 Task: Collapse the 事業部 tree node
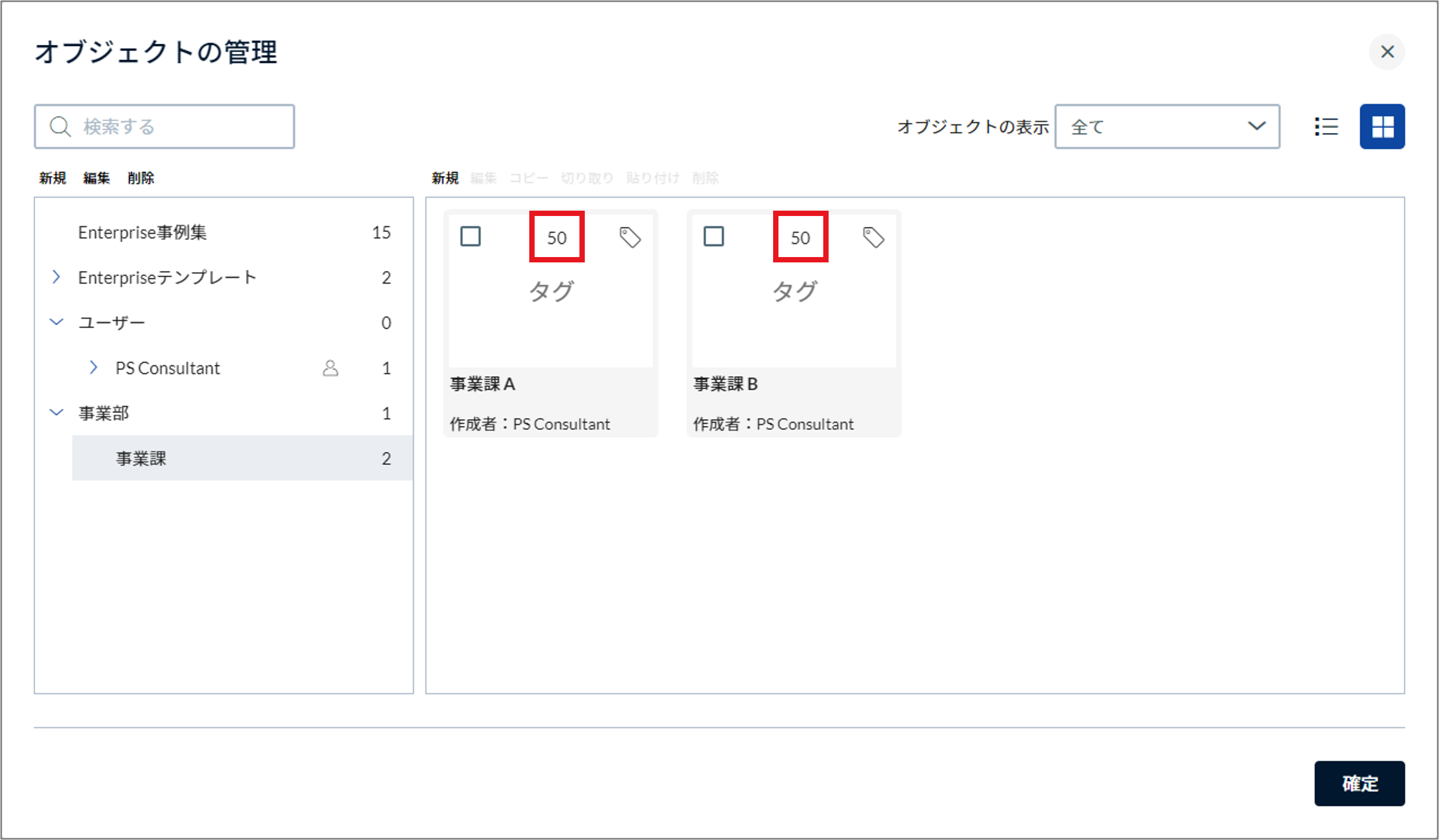click(x=56, y=413)
